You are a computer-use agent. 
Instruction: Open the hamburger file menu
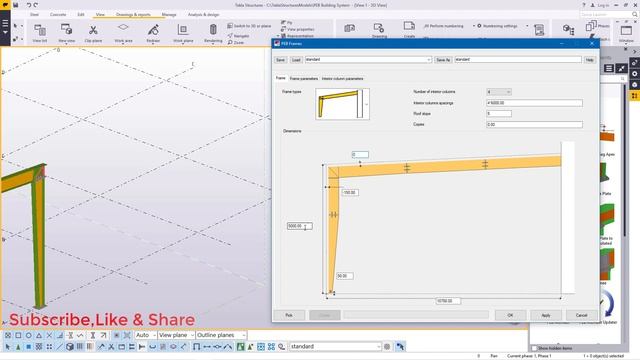click(x=5, y=26)
